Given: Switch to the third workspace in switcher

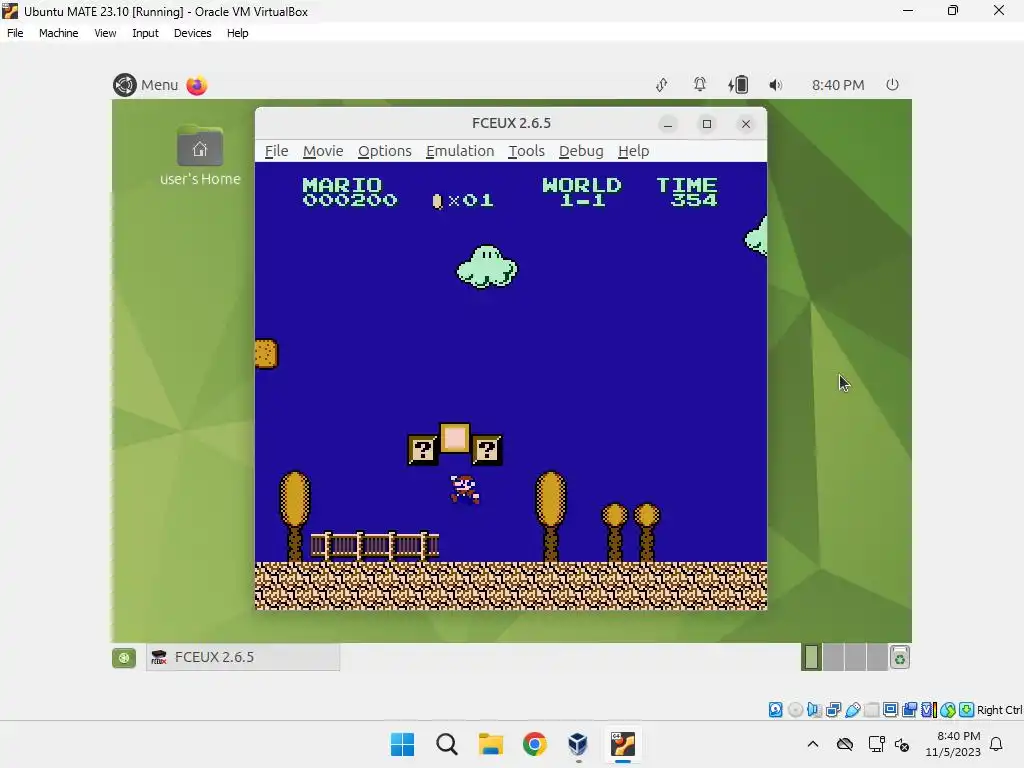Looking at the screenshot, I should coord(855,657).
